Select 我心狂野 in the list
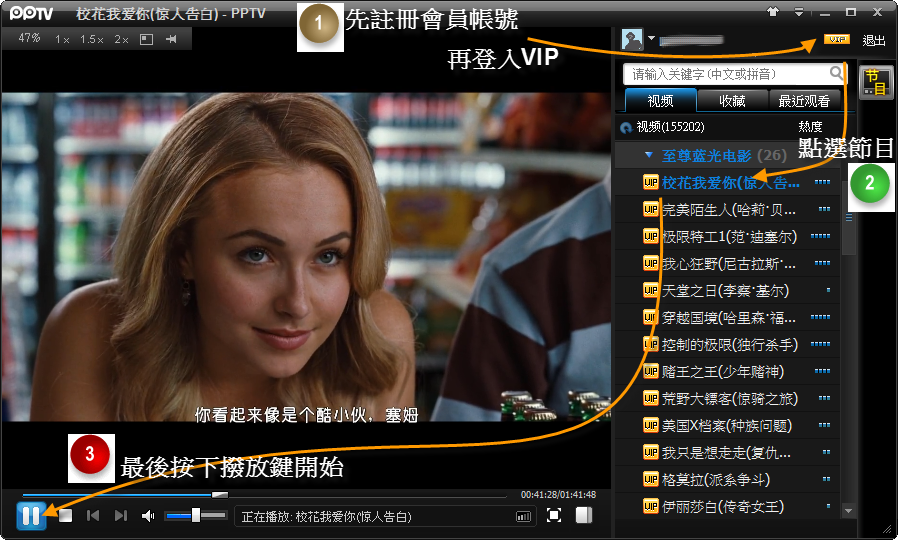Image resolution: width=898 pixels, height=540 pixels. coord(728,263)
